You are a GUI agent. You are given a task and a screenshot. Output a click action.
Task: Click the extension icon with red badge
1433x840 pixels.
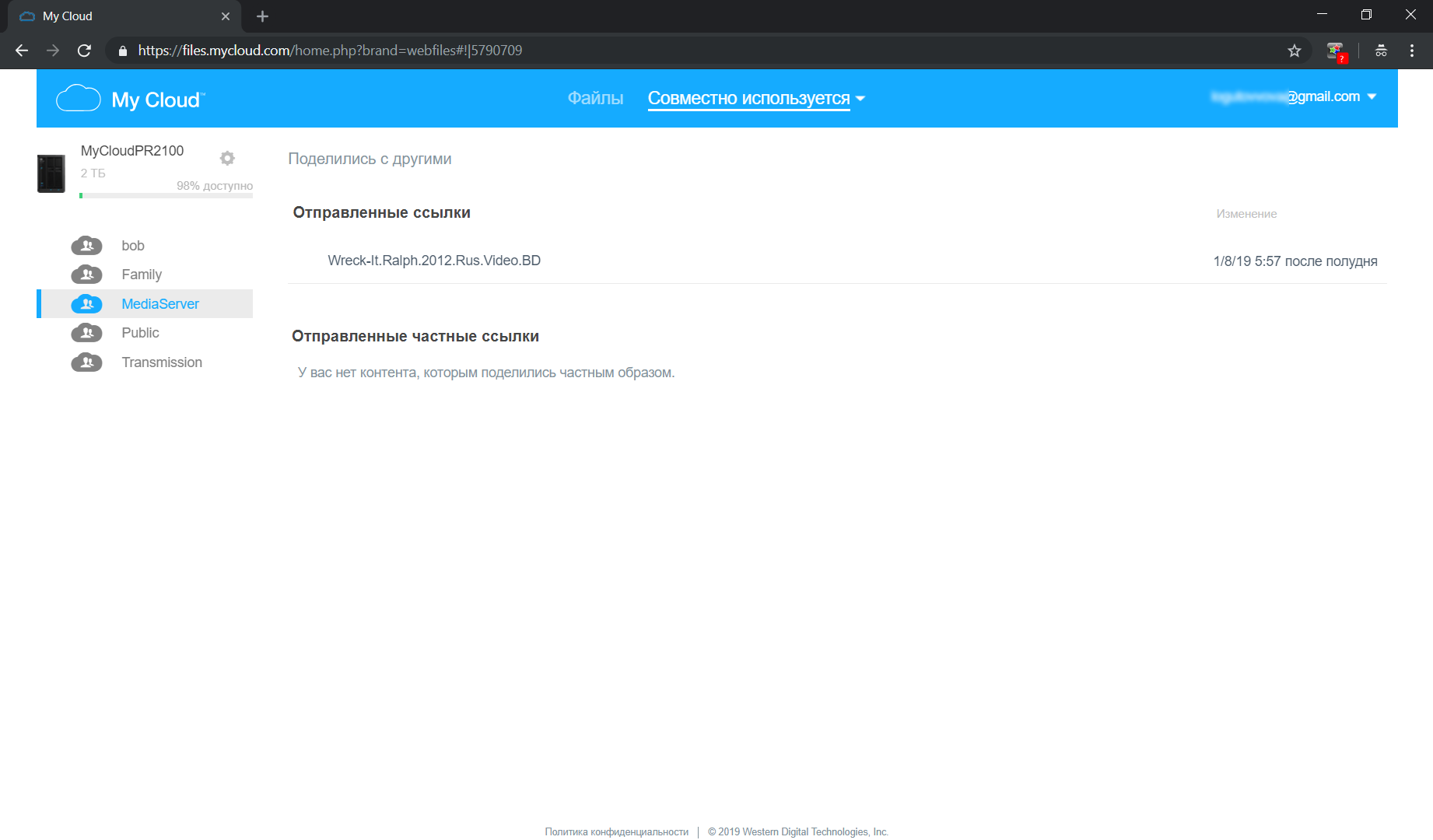pyautogui.click(x=1337, y=51)
